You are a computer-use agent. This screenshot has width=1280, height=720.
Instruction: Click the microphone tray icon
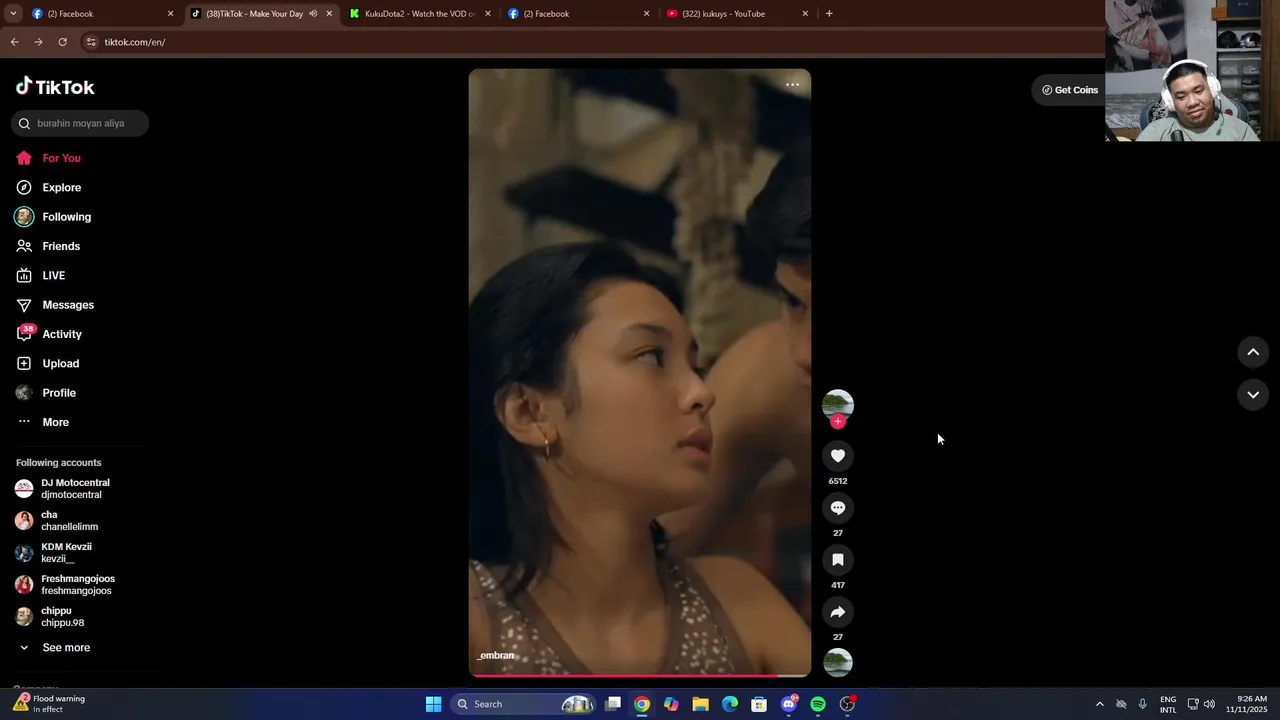pos(1142,704)
